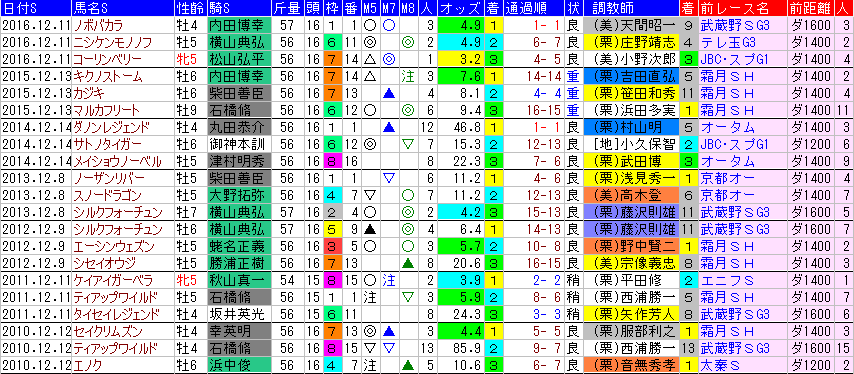854x374 pixels.
Task: Click jockey cell 御神本訓
Action: point(239,144)
